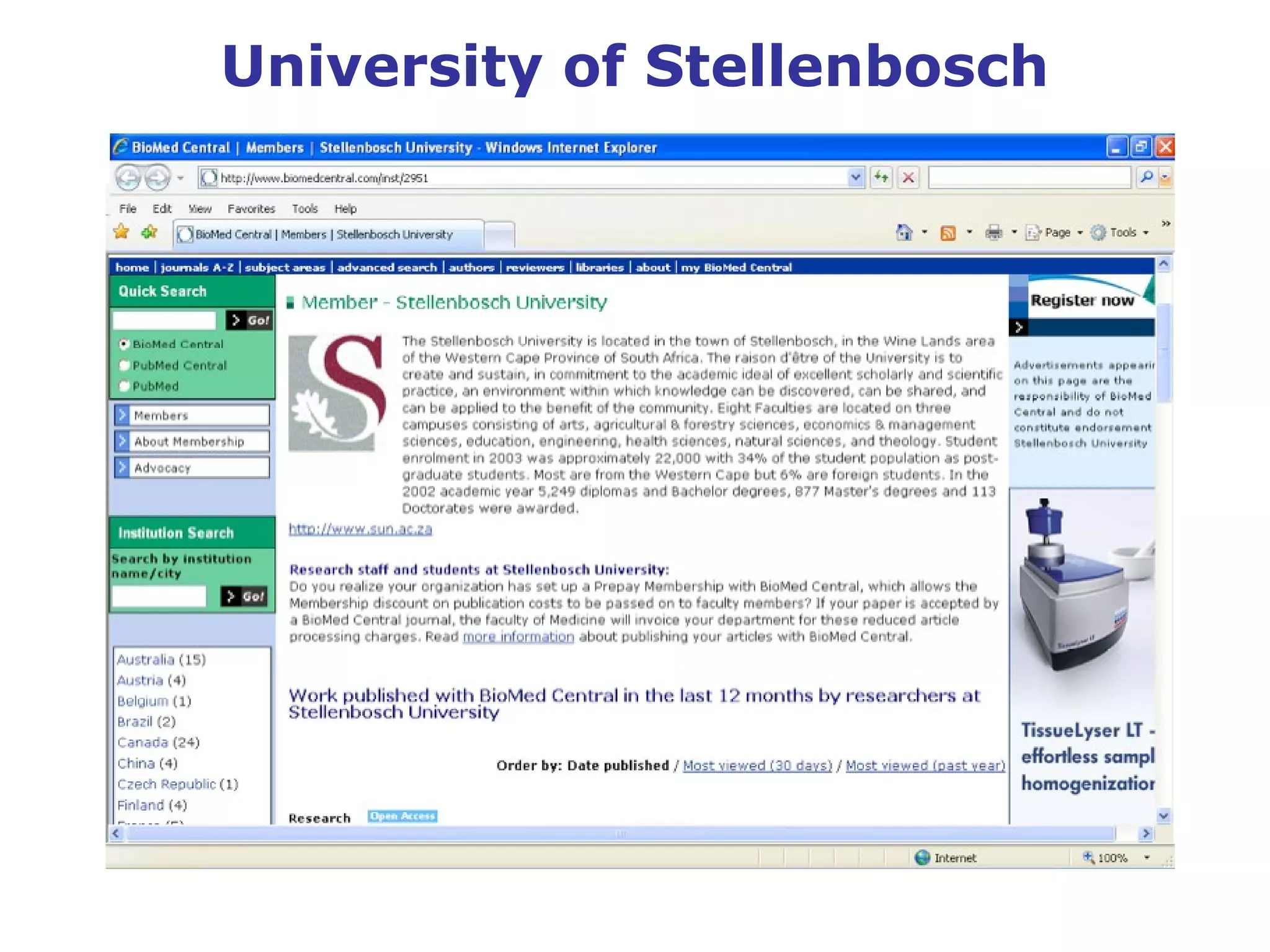Open the address bar history dropdown
This screenshot has height=952, width=1270.
tap(855, 178)
